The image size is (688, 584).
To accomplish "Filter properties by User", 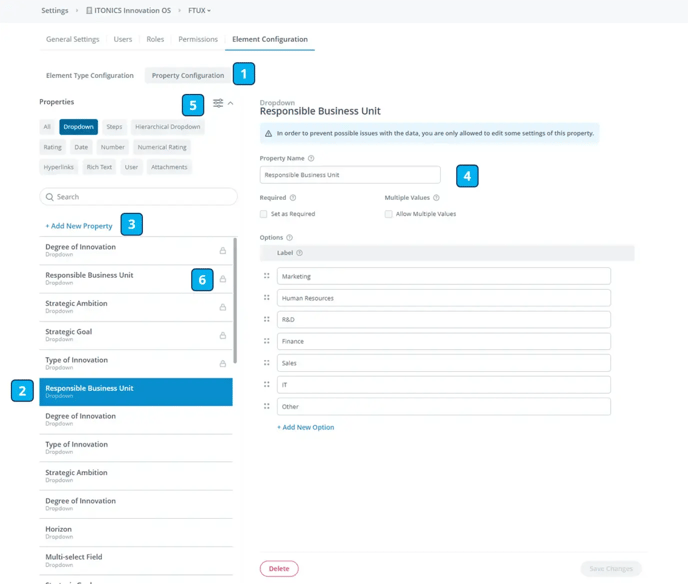I will click(x=131, y=167).
